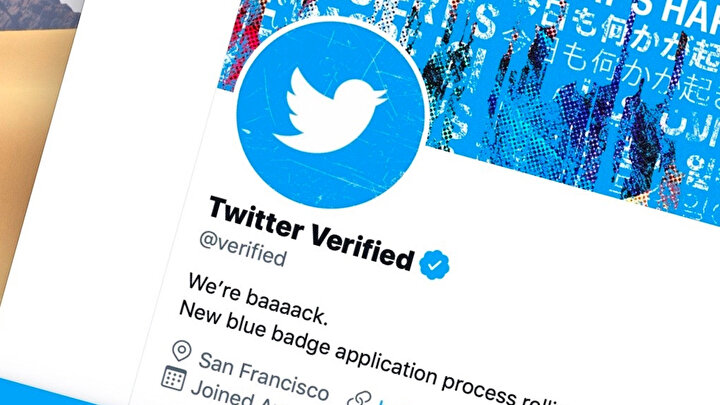Select the Twitter Verified display name
This screenshot has width=720, height=405.
click(x=311, y=233)
